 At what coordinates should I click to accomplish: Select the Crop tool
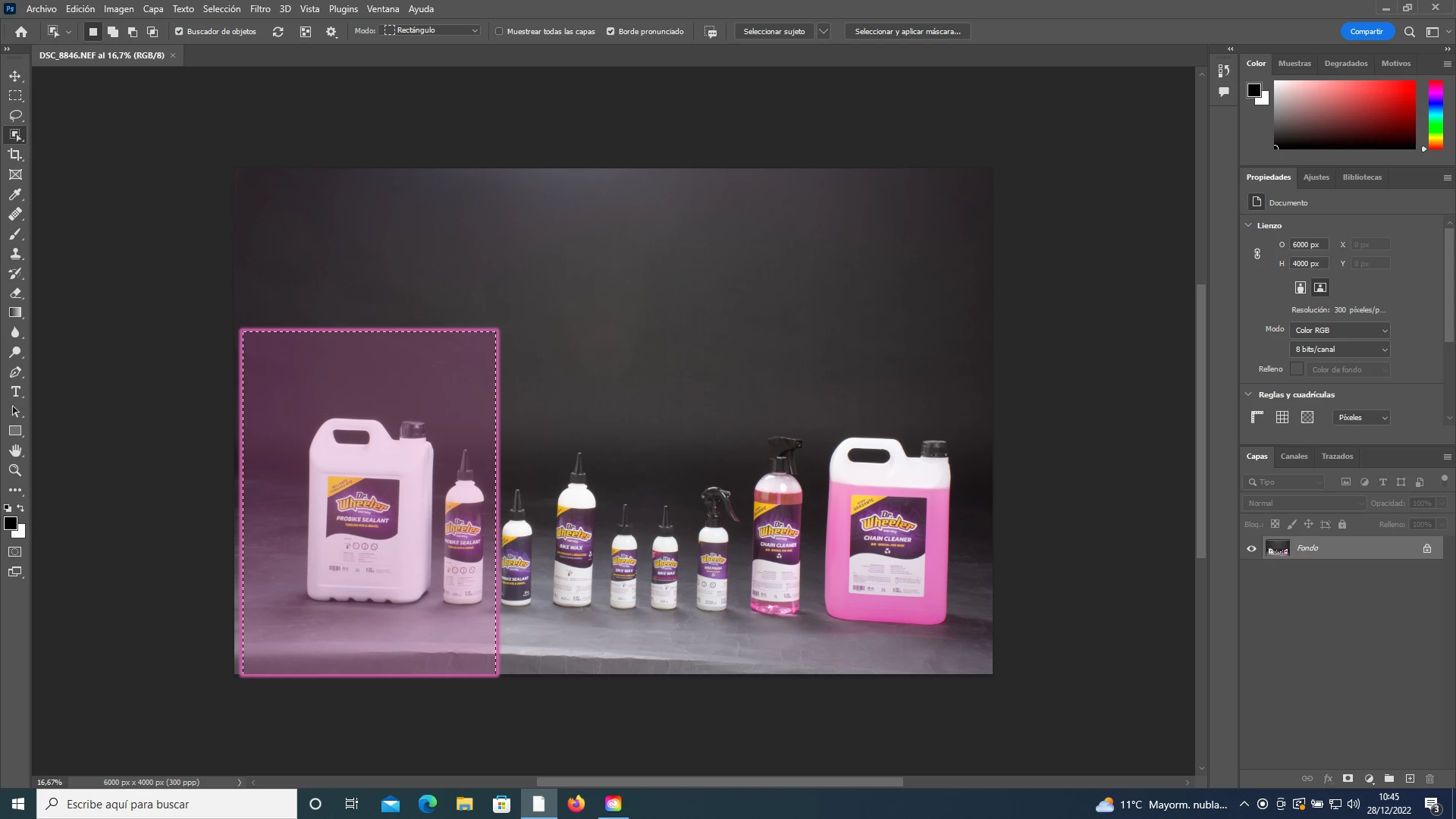tap(15, 155)
